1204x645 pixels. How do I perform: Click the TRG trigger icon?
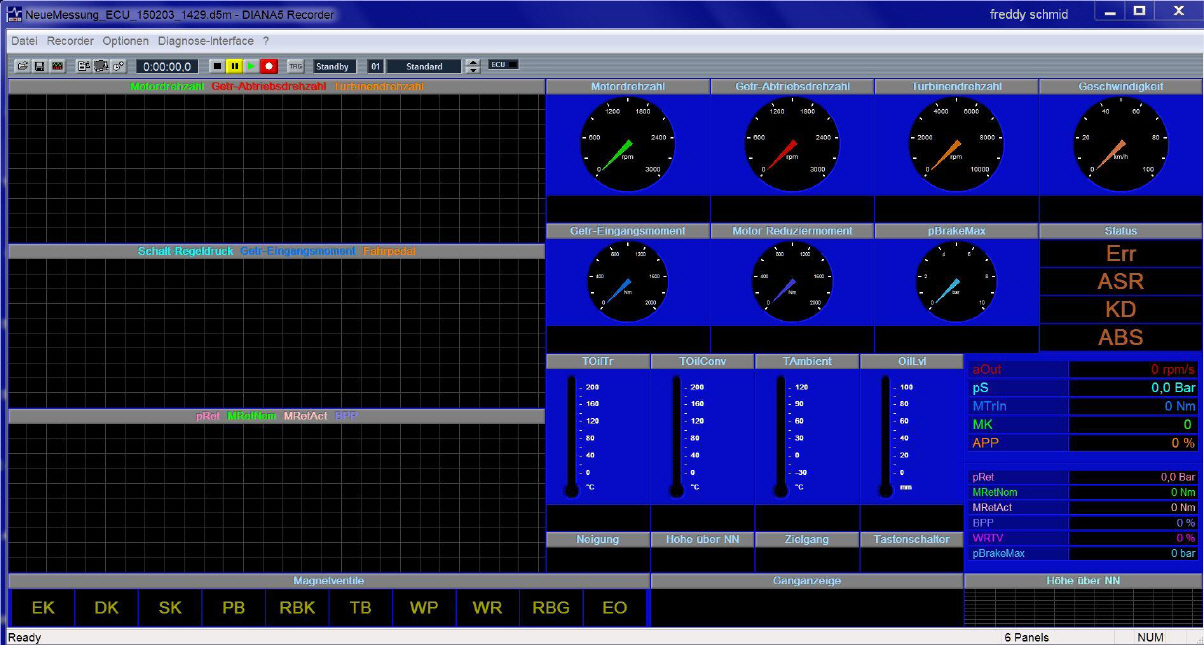pyautogui.click(x=295, y=66)
